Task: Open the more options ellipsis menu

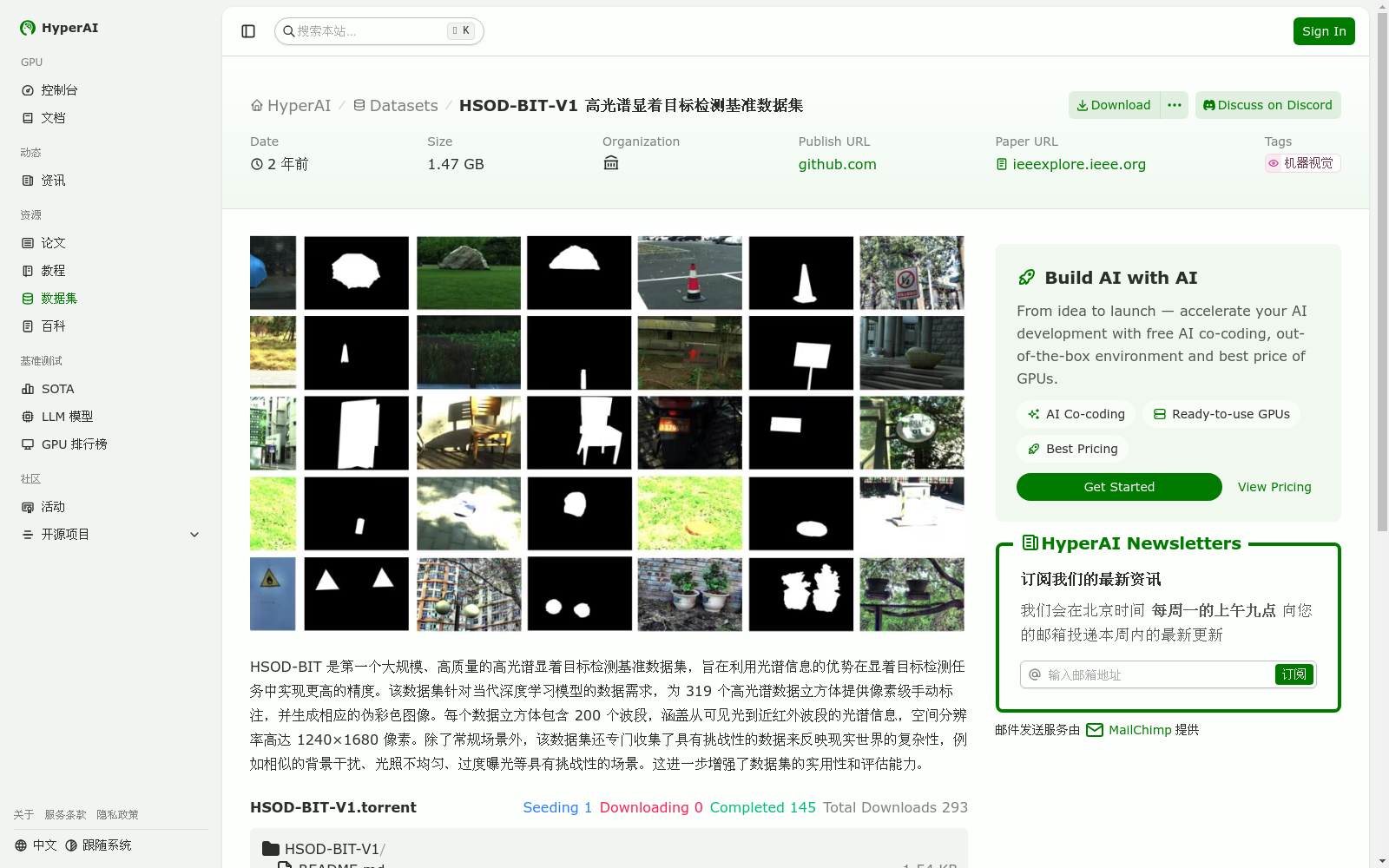Action: (1175, 105)
